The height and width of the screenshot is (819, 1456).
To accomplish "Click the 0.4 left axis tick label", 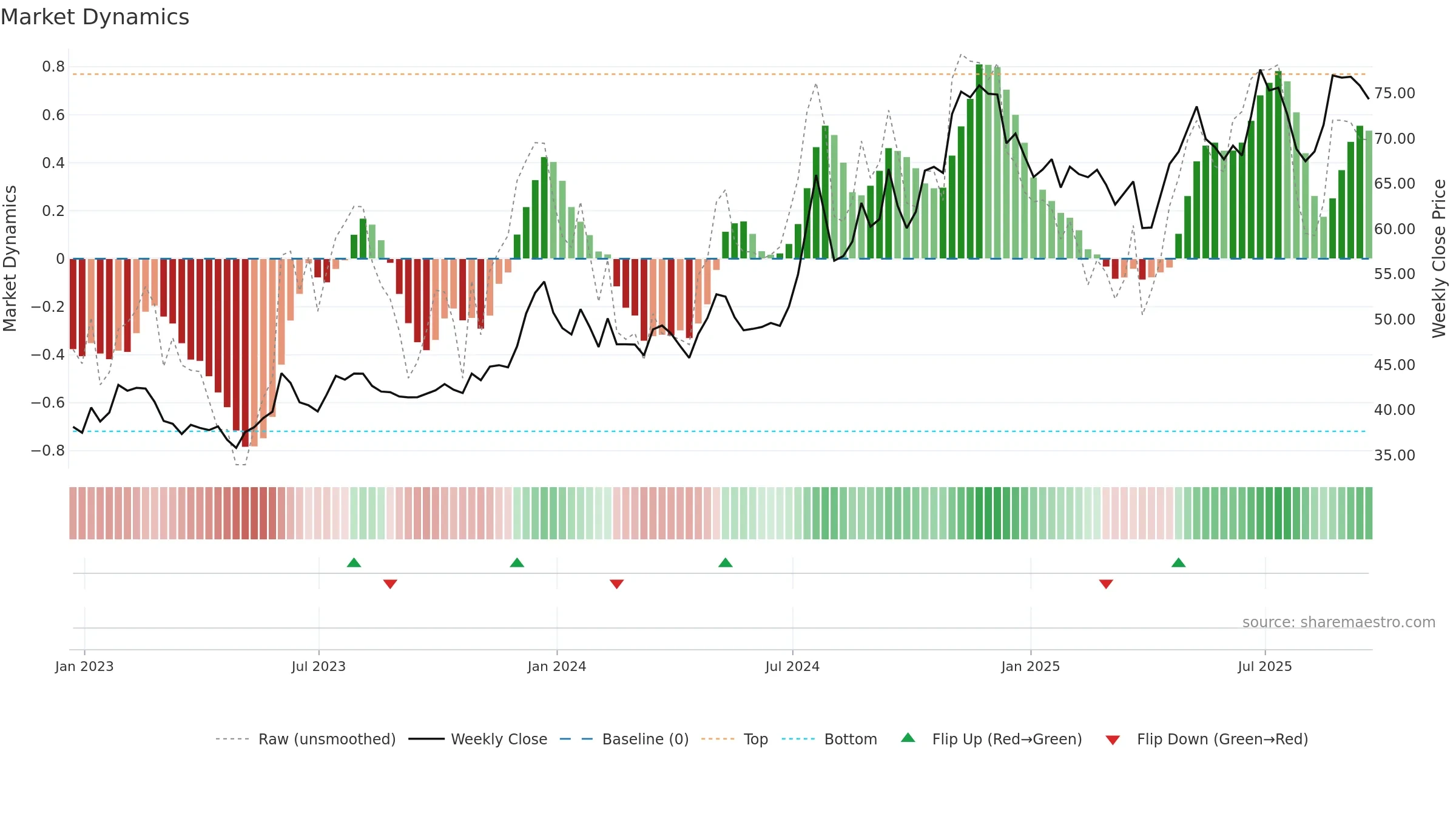I will [x=53, y=163].
